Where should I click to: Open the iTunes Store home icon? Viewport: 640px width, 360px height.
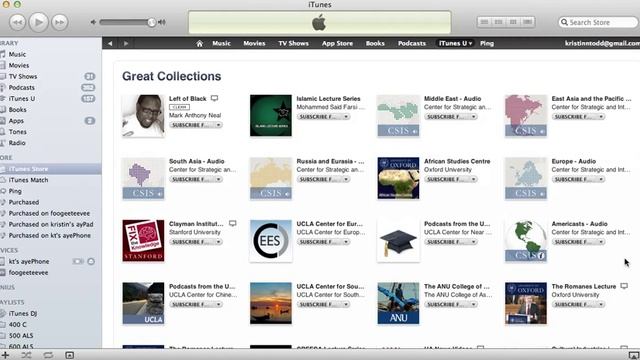coord(199,43)
